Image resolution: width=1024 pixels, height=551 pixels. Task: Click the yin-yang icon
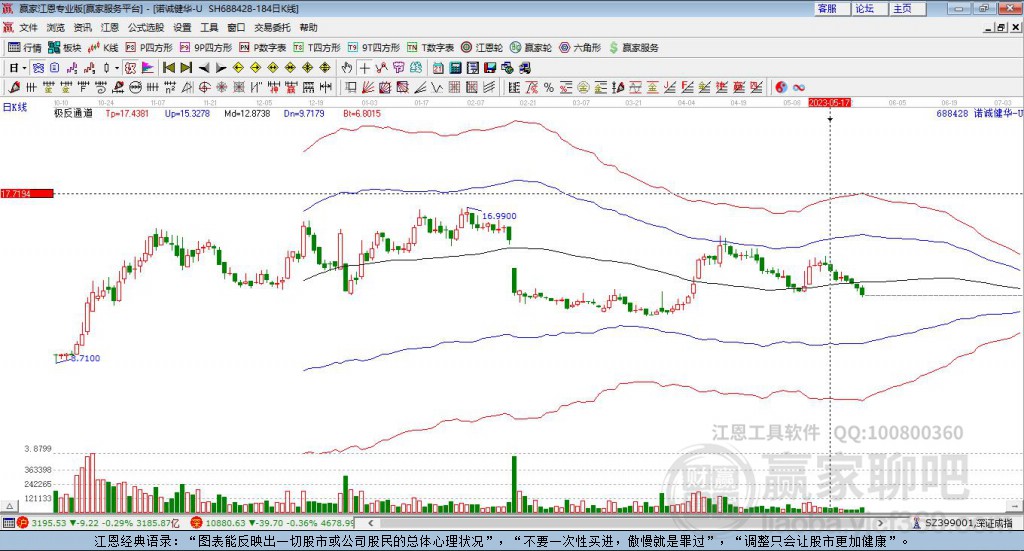pyautogui.click(x=781, y=87)
